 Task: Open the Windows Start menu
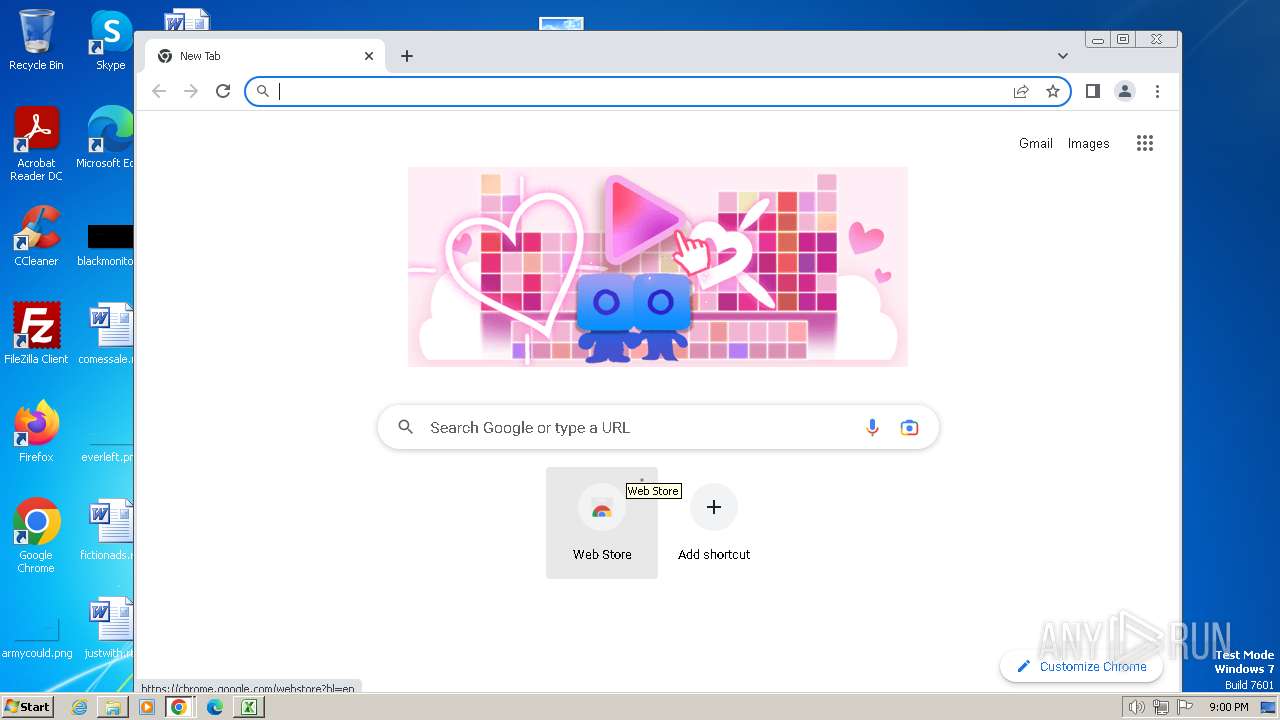coord(27,707)
